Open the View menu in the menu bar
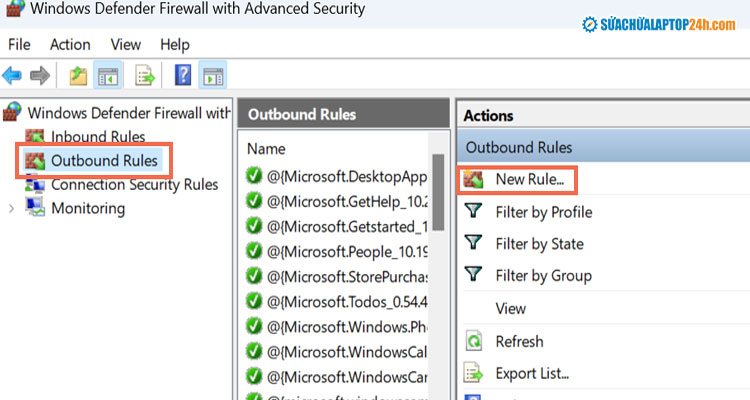 (125, 44)
